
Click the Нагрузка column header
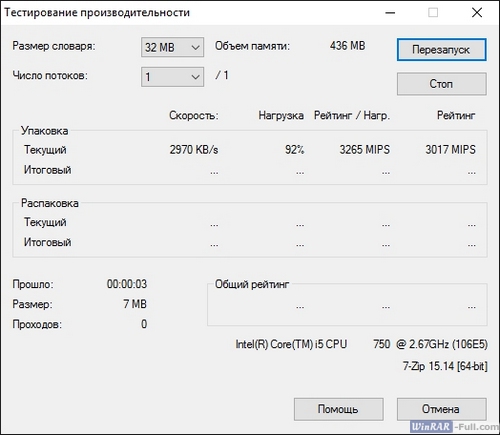click(x=281, y=116)
